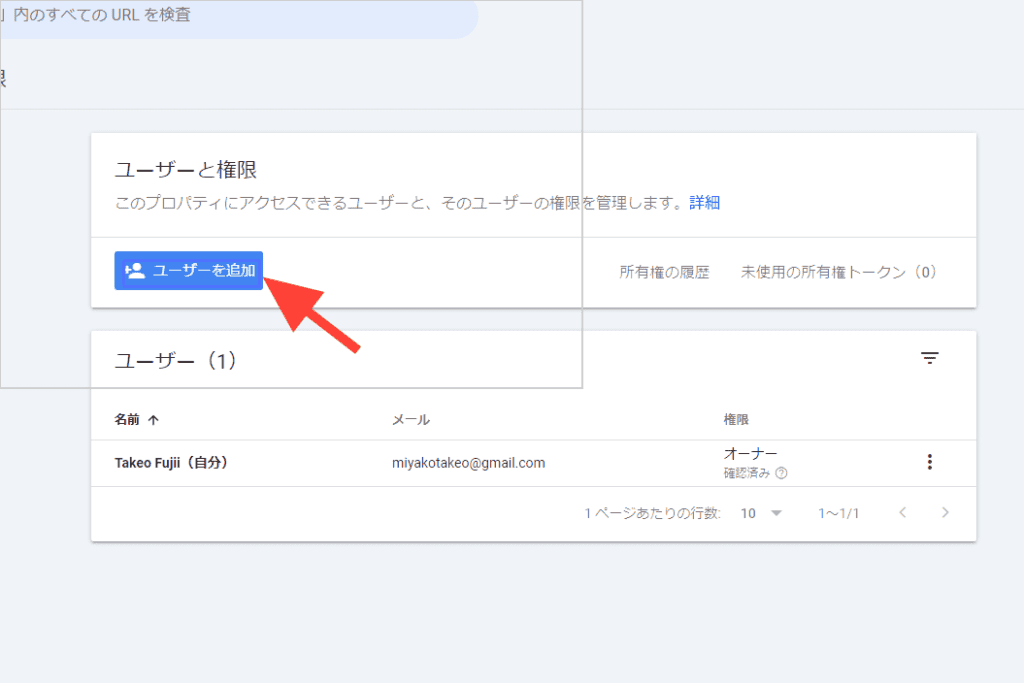
Task: Select the email miyakotakeo@gmail.com
Action: tap(468, 463)
